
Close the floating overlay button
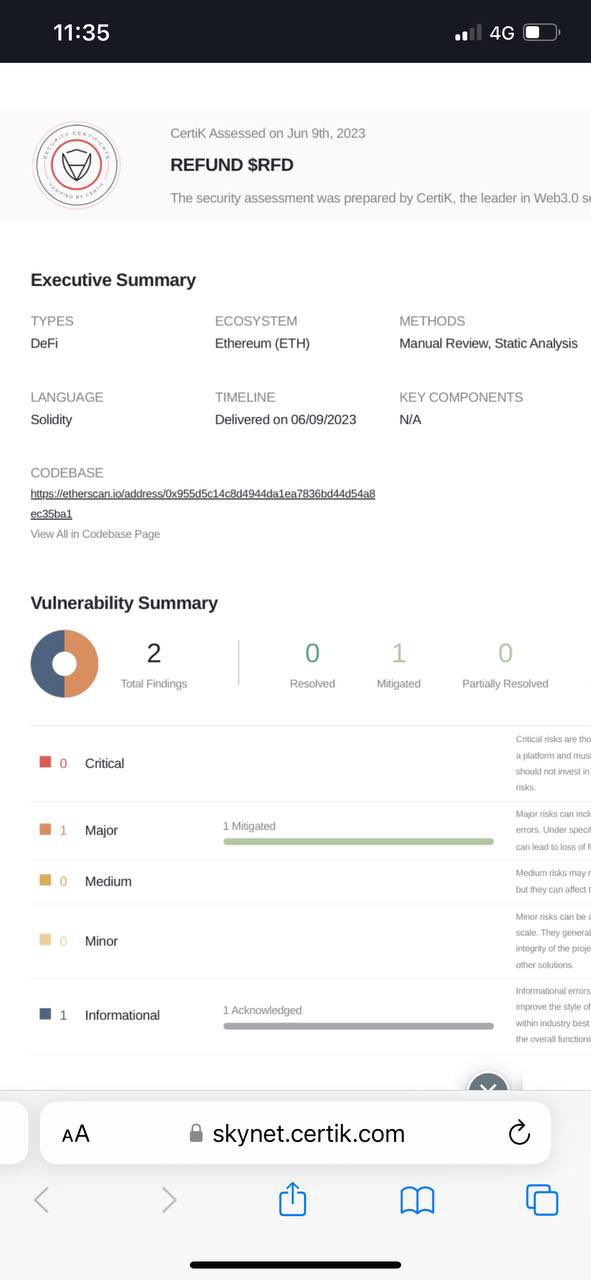(x=489, y=1084)
